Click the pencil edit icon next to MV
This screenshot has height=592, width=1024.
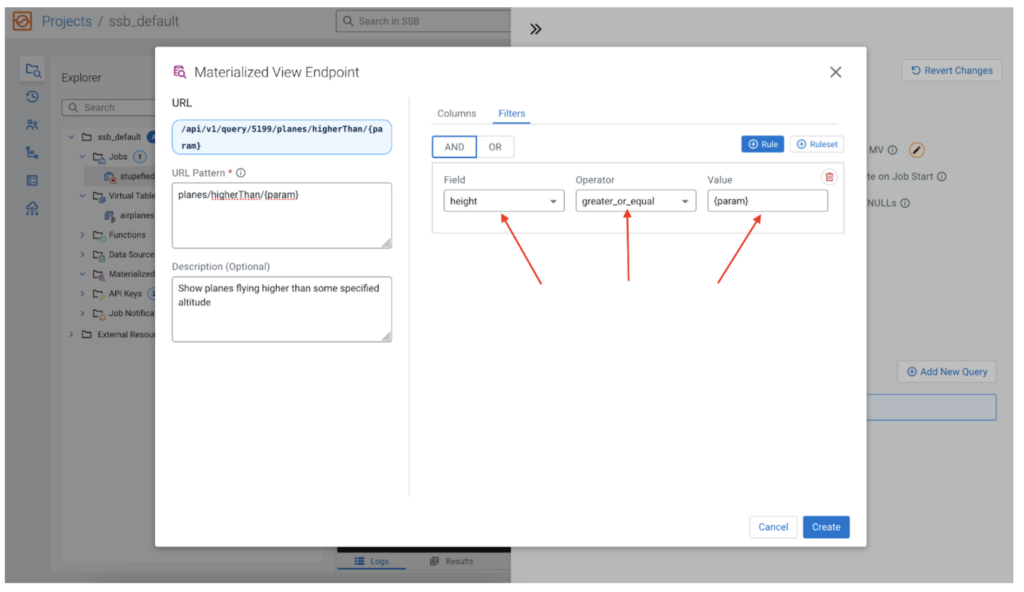coord(917,148)
